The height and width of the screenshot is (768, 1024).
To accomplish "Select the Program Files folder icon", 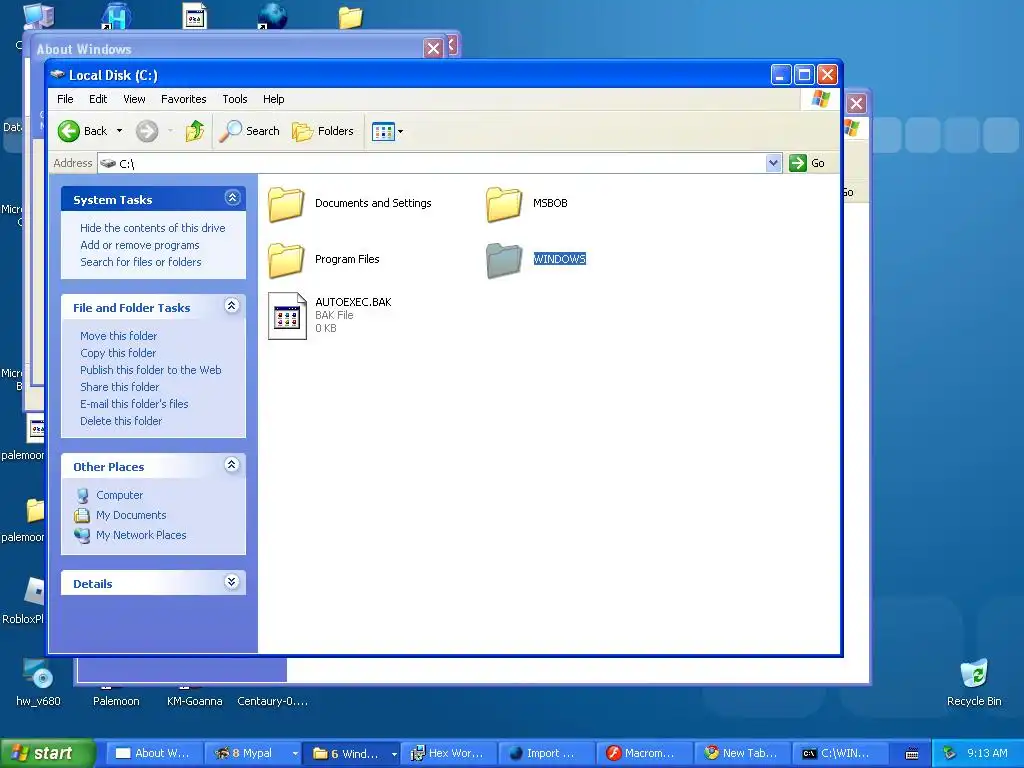I will [x=286, y=260].
